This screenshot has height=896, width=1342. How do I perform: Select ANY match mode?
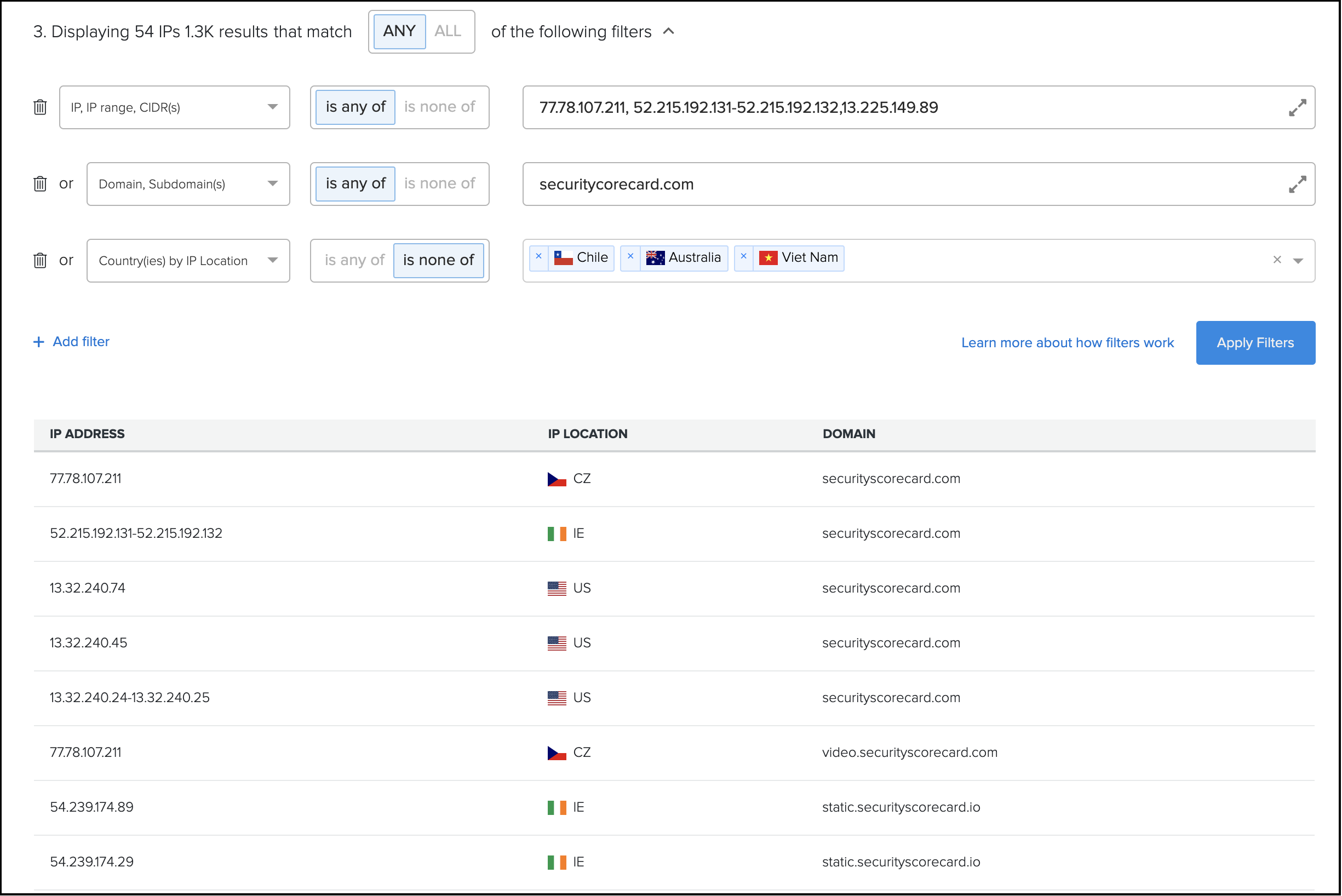click(x=399, y=31)
